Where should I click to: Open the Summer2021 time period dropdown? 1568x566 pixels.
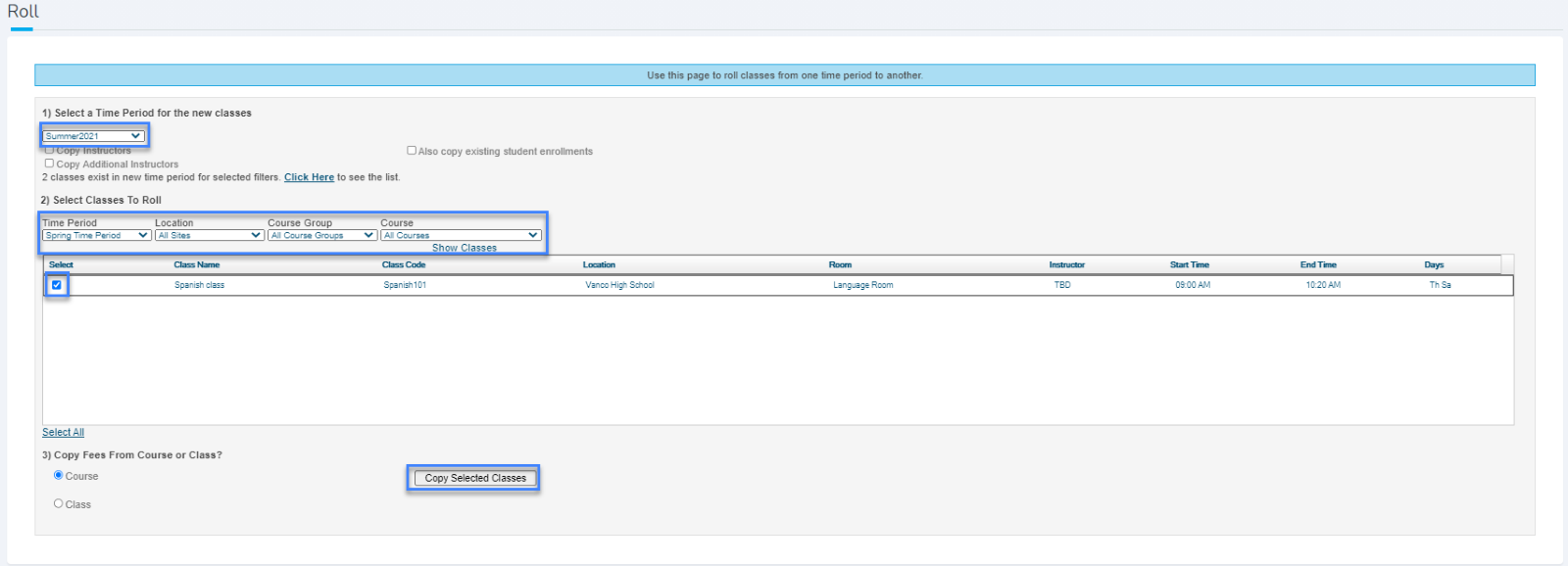(x=93, y=136)
